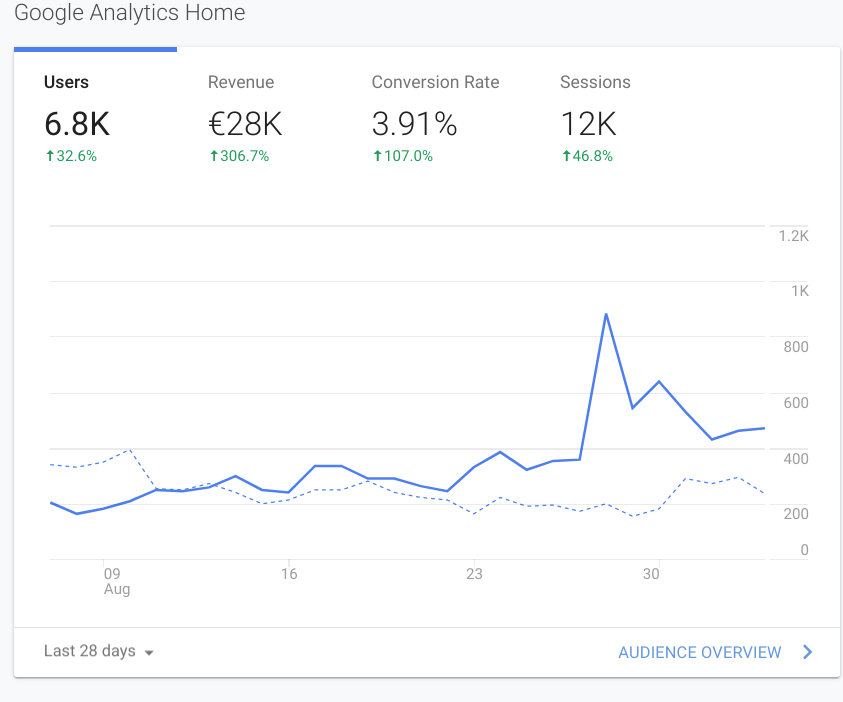Click the Sessions up arrow icon
Viewport: 843px width, 702px height.
tap(567, 156)
